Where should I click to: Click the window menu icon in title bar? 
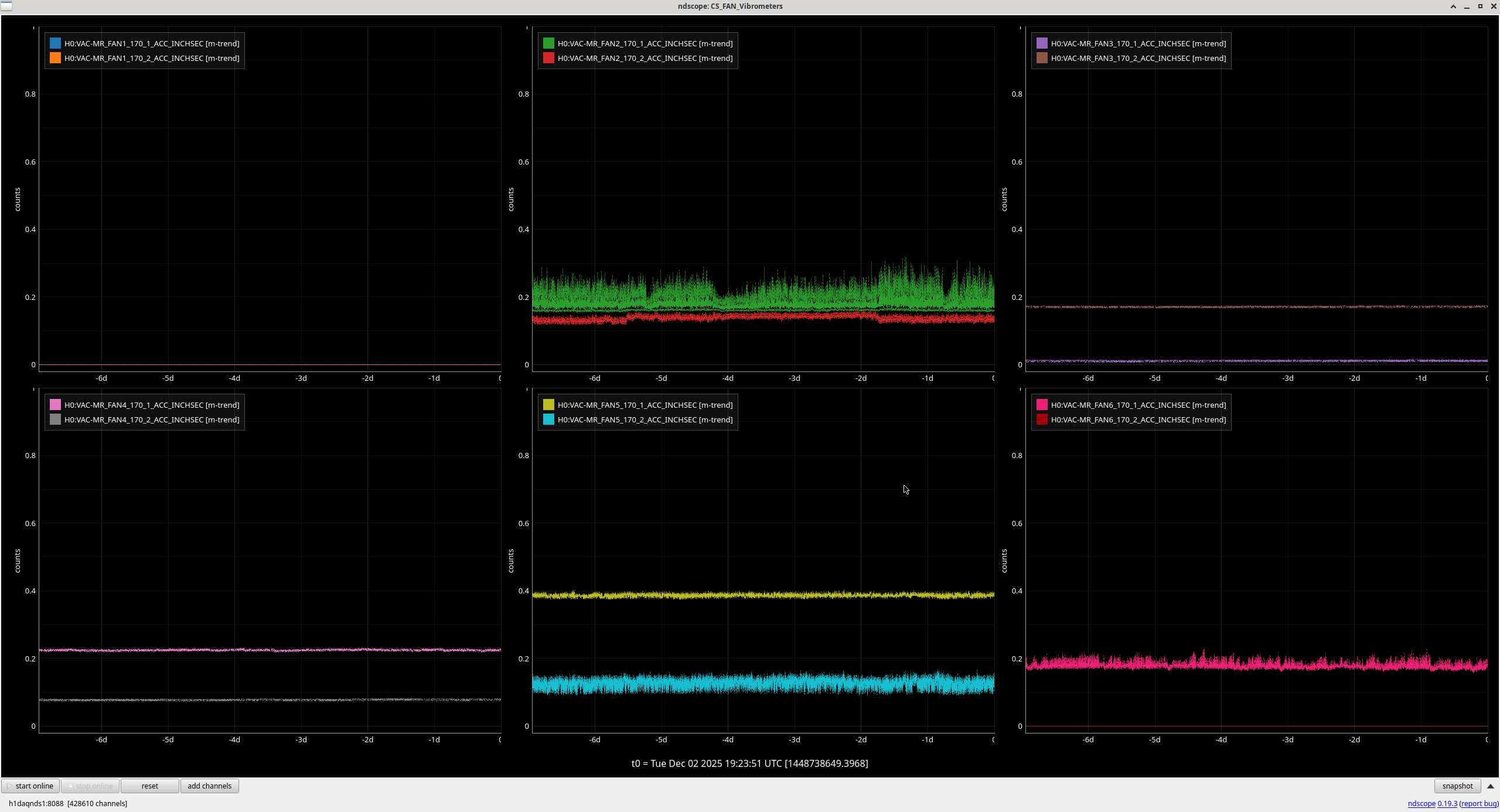point(6,6)
